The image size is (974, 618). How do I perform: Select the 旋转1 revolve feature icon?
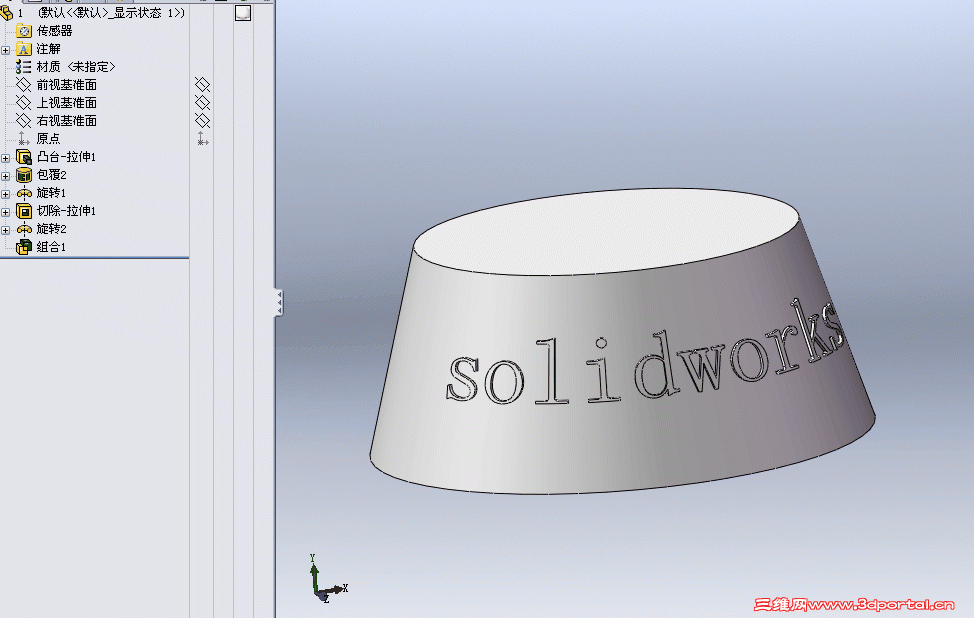pyautogui.click(x=24, y=193)
